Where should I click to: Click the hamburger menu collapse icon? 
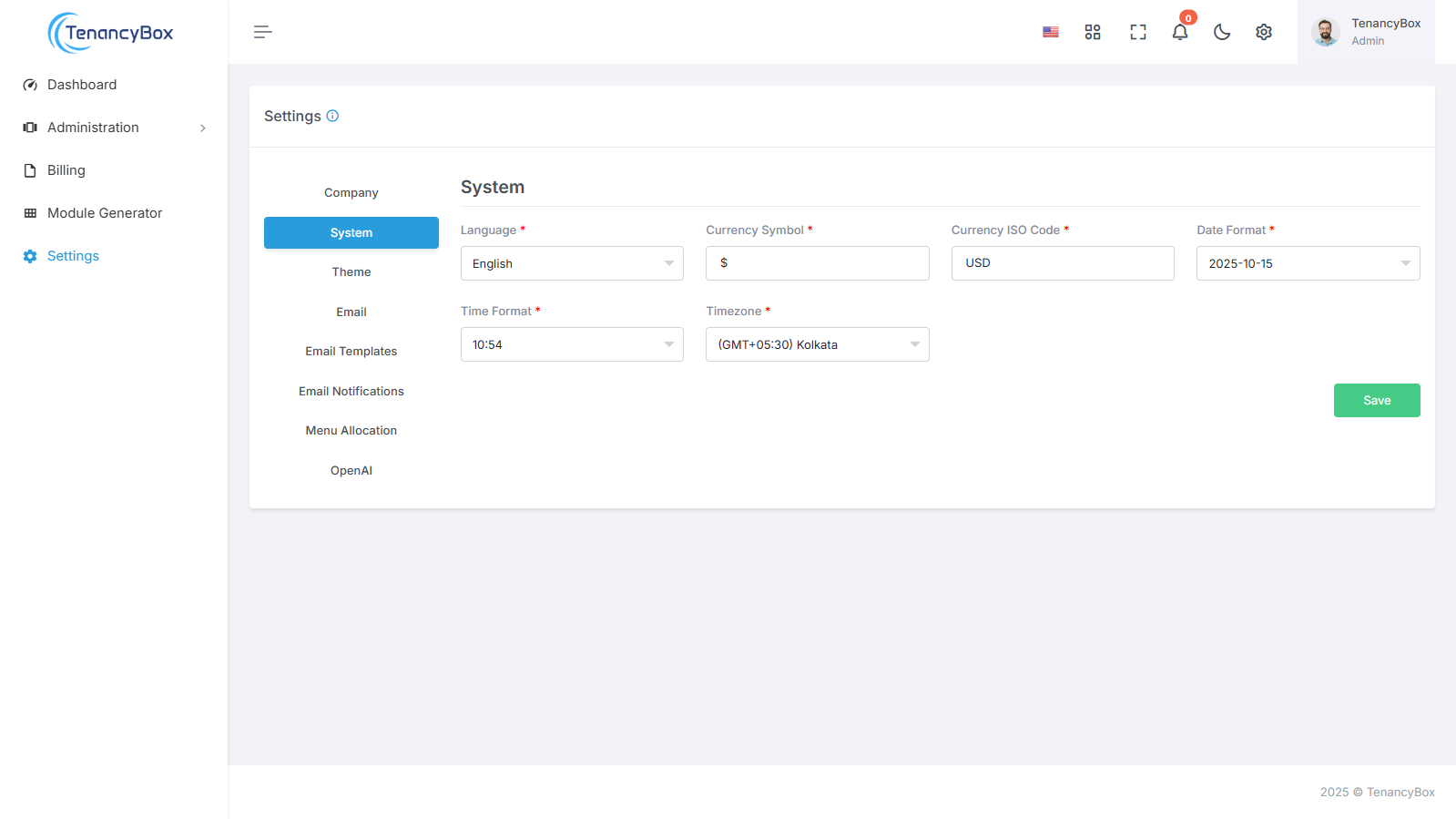[x=262, y=32]
